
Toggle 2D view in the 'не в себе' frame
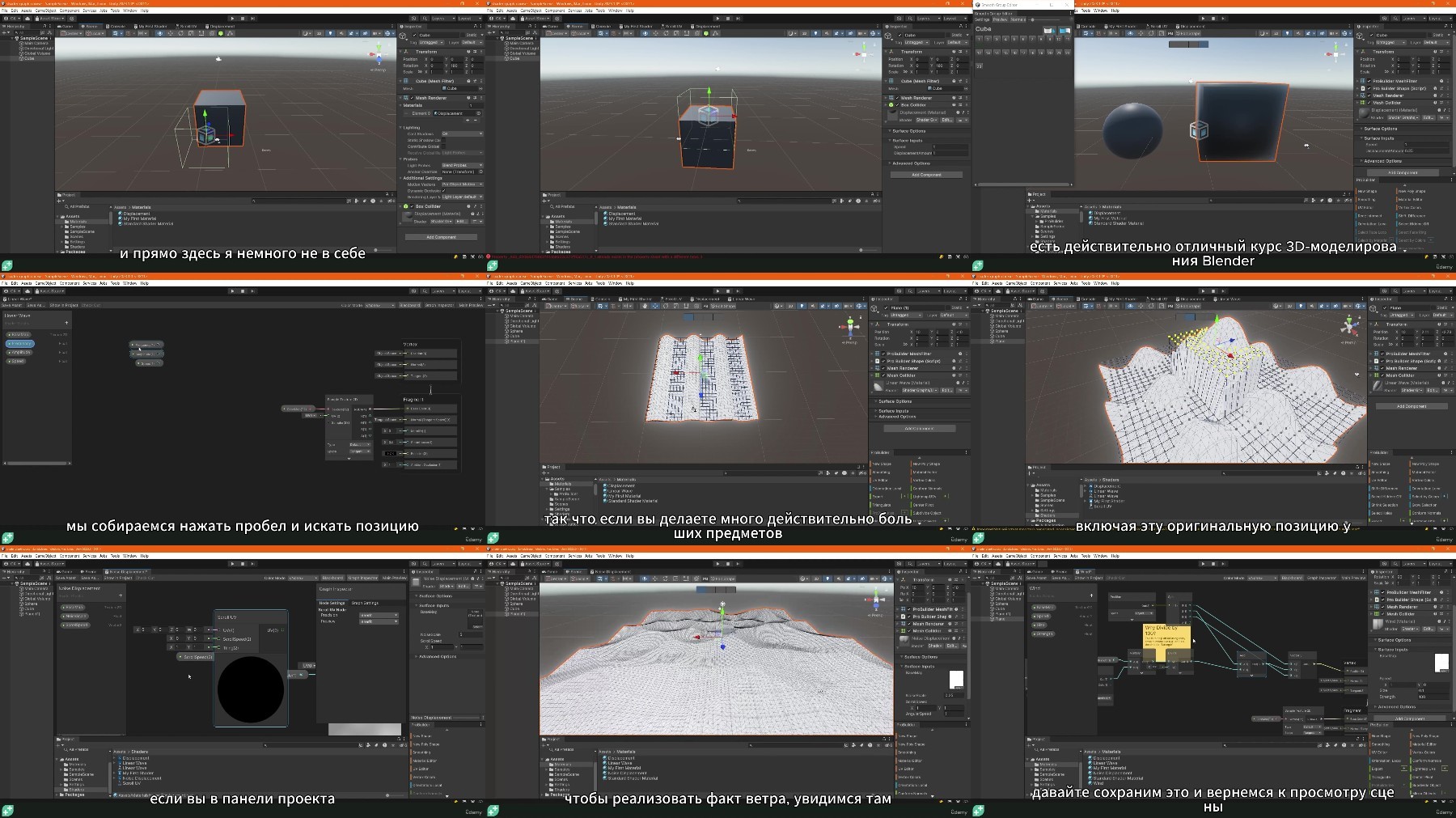click(x=319, y=33)
